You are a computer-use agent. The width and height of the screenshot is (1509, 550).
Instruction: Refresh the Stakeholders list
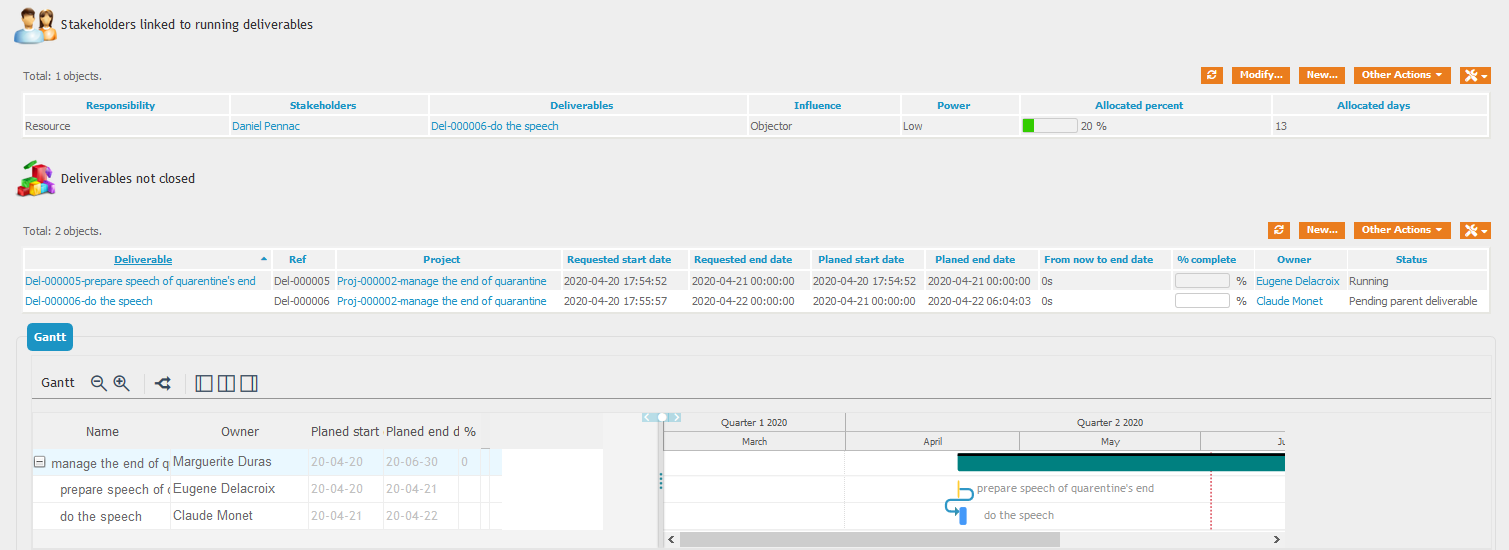(1212, 75)
